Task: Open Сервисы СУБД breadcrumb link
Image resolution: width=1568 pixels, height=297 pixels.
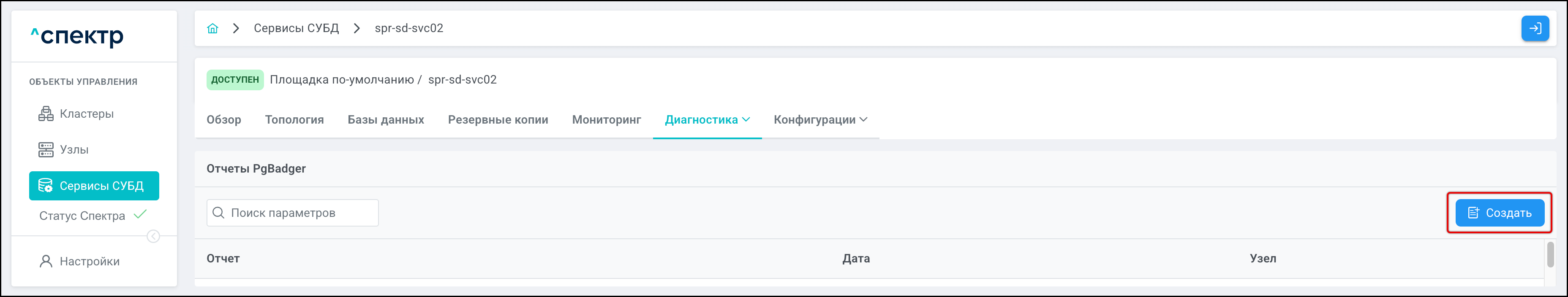Action: (296, 29)
